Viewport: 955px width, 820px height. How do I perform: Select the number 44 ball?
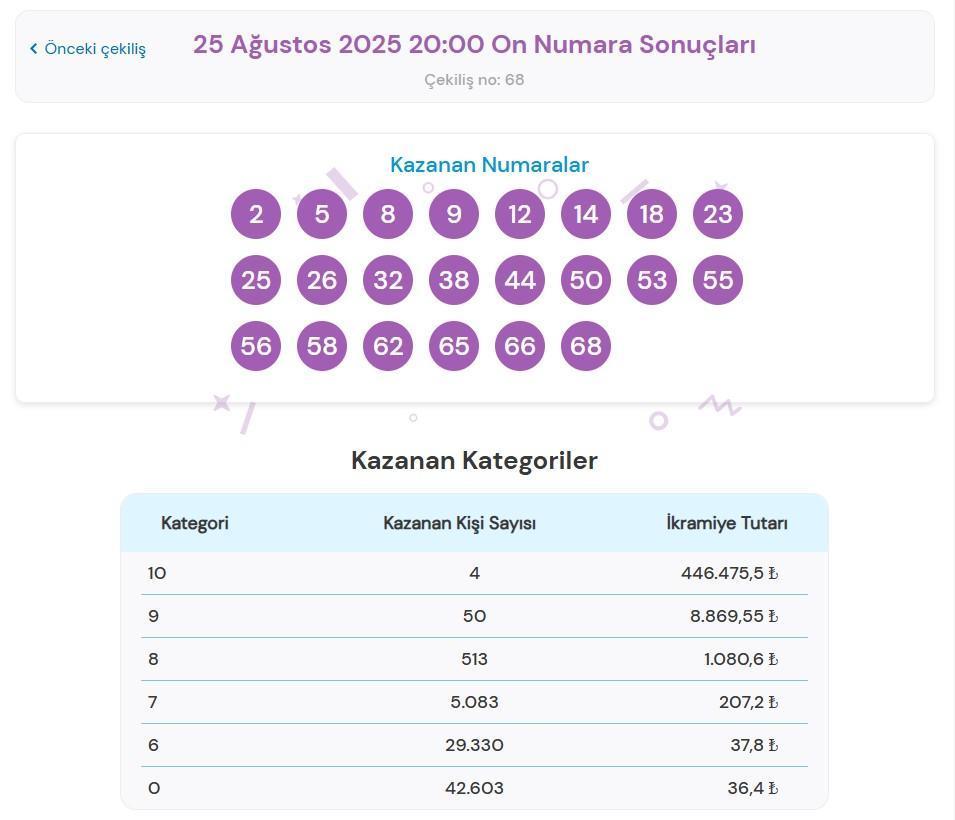click(x=520, y=280)
